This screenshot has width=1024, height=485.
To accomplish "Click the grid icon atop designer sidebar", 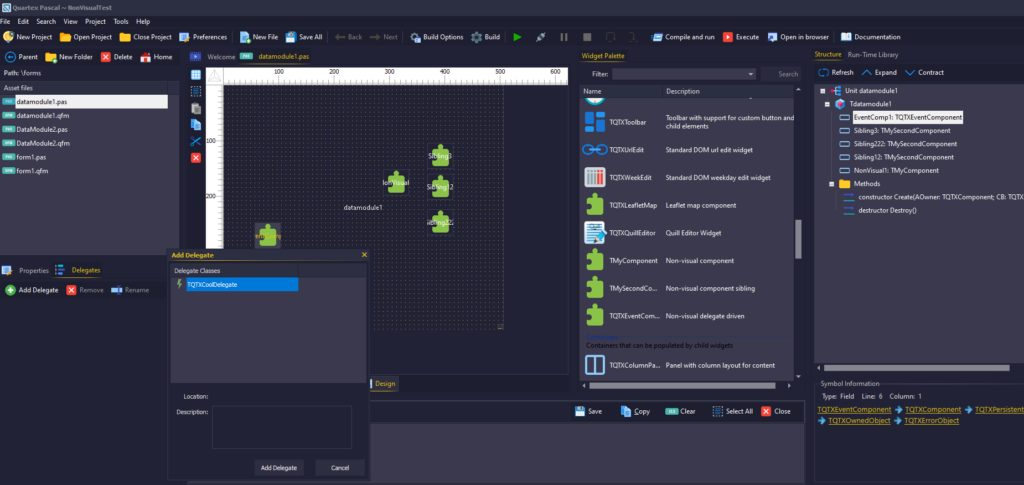I will [x=196, y=74].
